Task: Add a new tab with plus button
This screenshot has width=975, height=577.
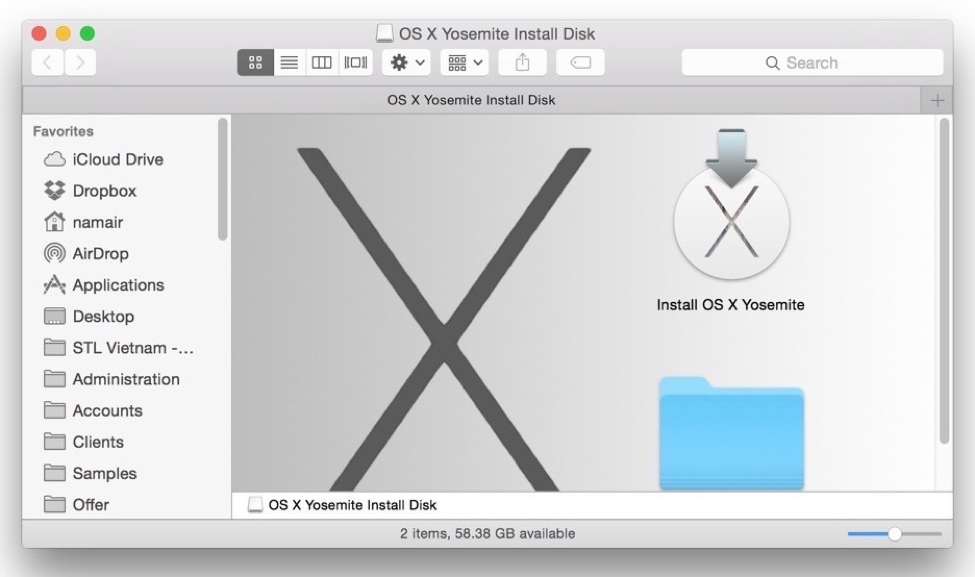Action: (937, 100)
